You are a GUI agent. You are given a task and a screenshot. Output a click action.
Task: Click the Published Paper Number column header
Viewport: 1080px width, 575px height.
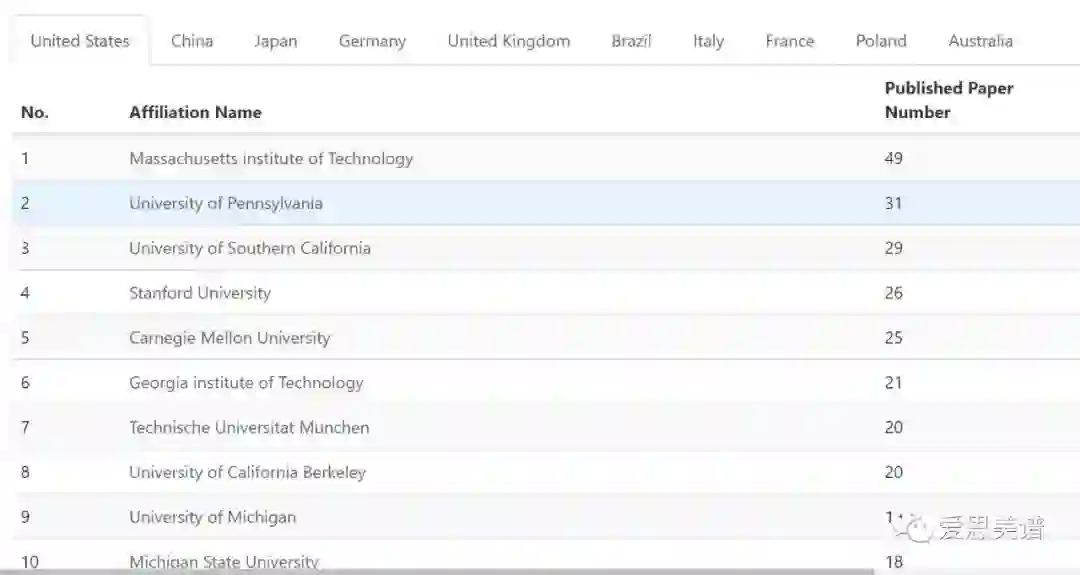point(948,100)
